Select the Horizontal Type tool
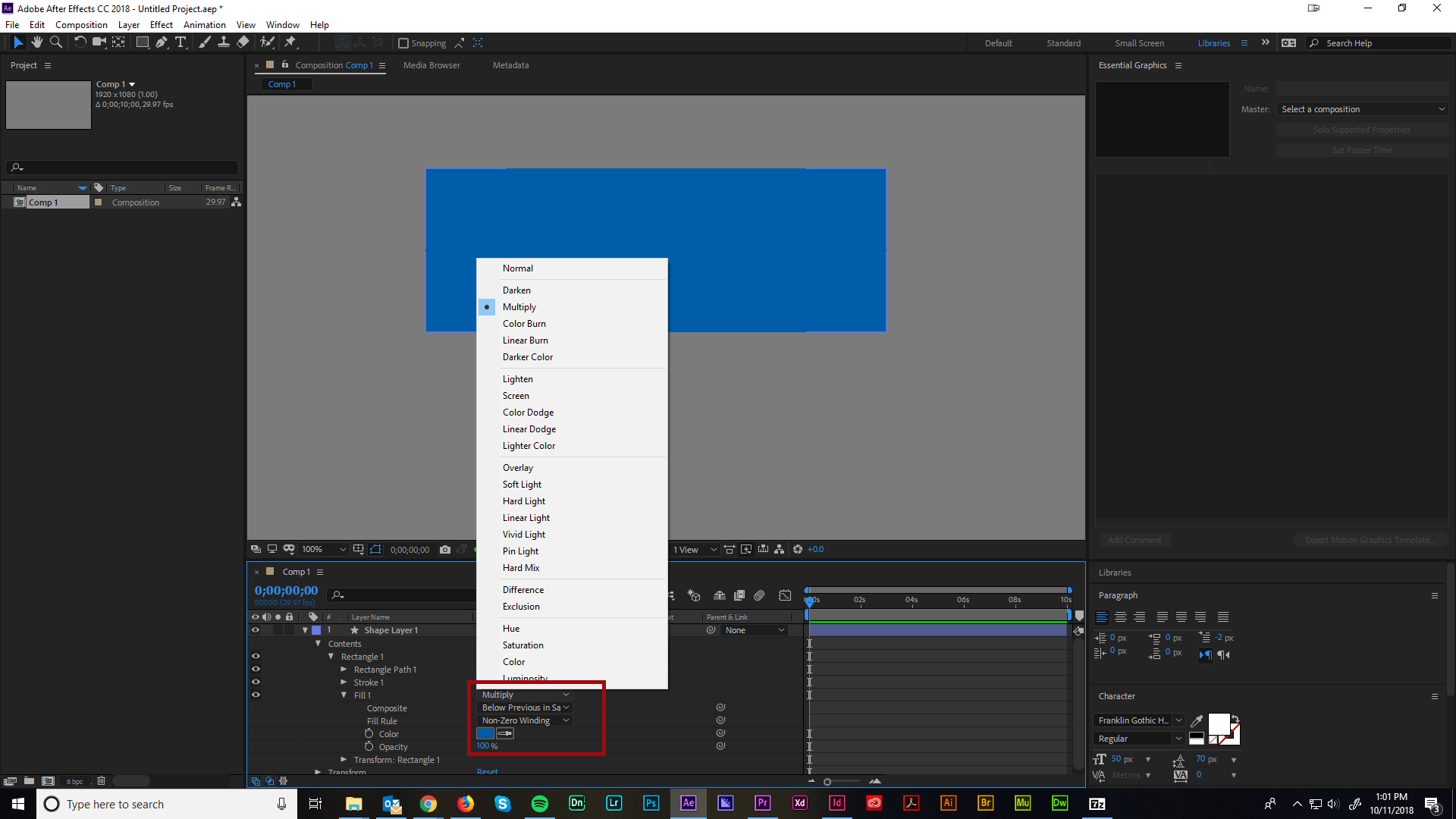The width and height of the screenshot is (1456, 819). coord(180,42)
